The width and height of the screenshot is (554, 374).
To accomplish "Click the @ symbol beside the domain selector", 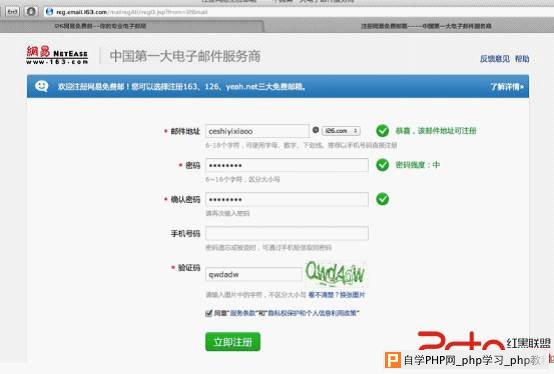I will (x=316, y=130).
